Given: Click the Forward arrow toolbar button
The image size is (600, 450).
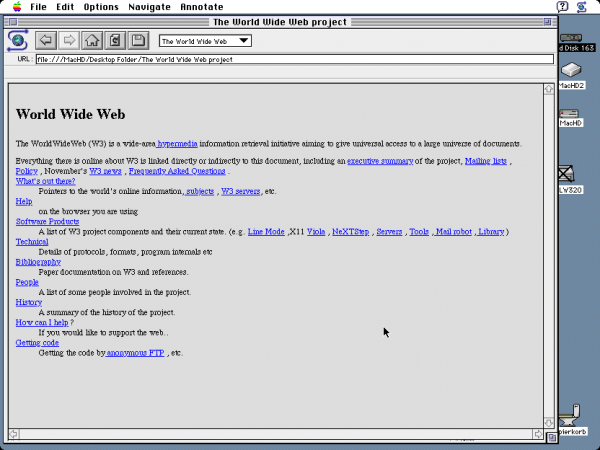Looking at the screenshot, I should pos(69,41).
